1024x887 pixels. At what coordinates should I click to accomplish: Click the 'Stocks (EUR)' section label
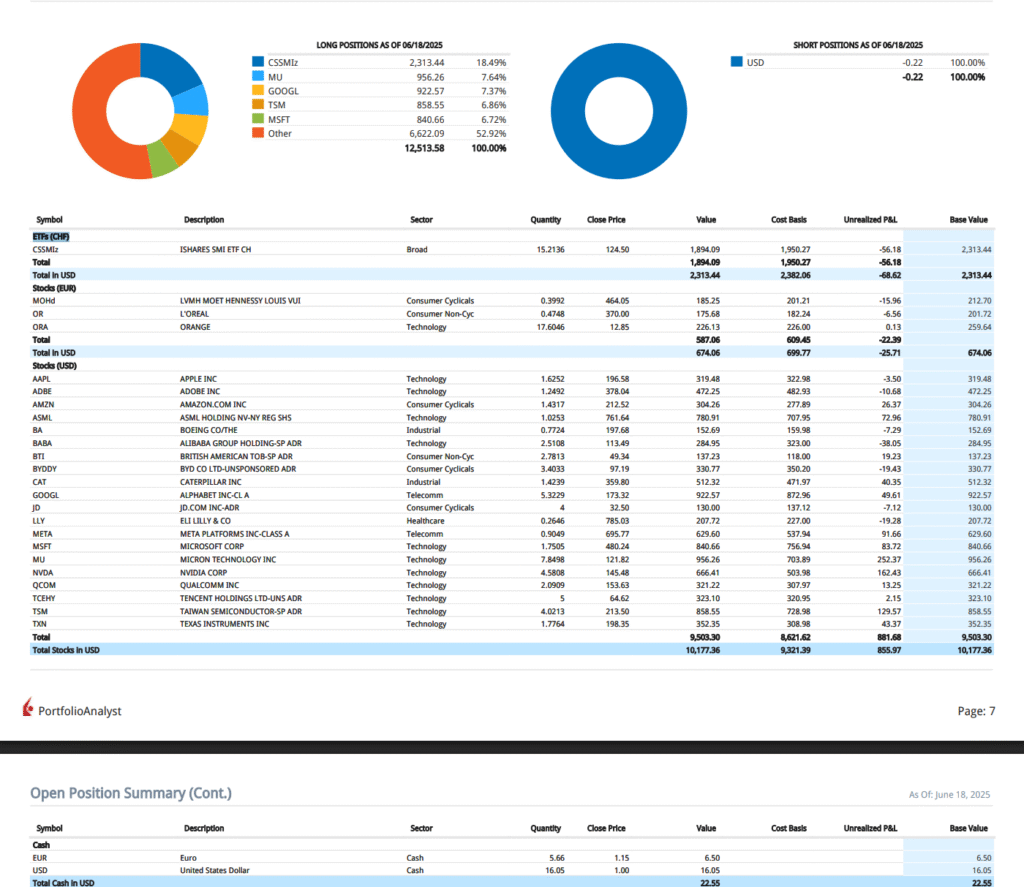(x=54, y=288)
